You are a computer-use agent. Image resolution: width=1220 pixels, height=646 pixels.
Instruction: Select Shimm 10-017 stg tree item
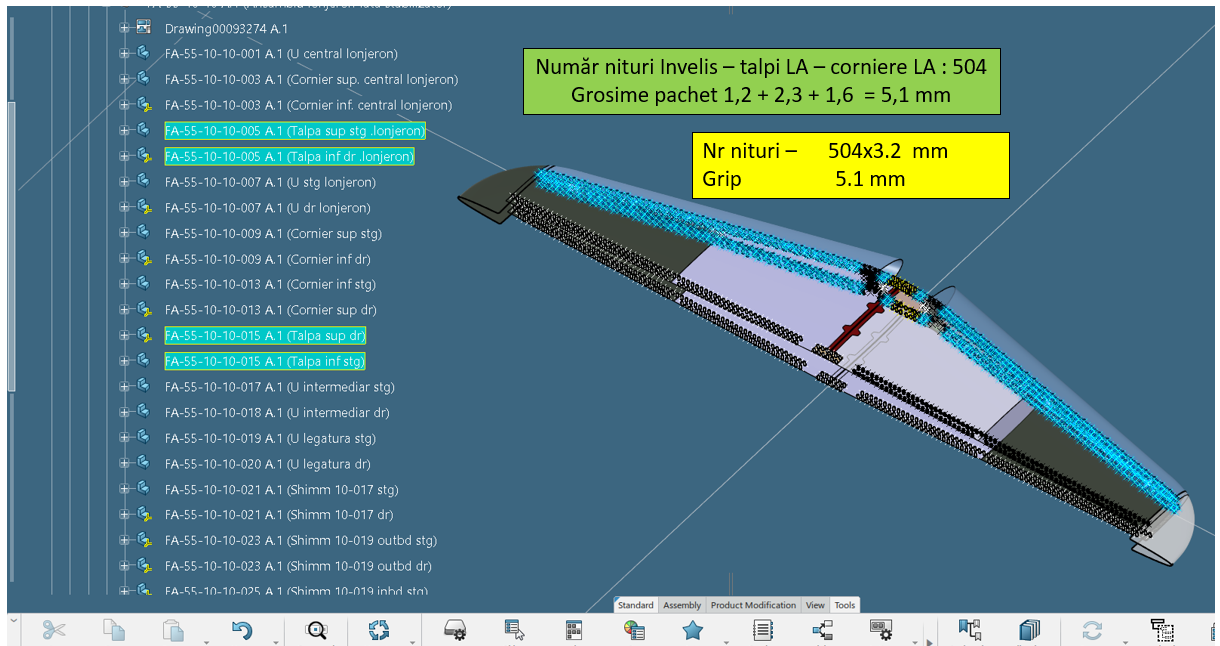point(281,490)
